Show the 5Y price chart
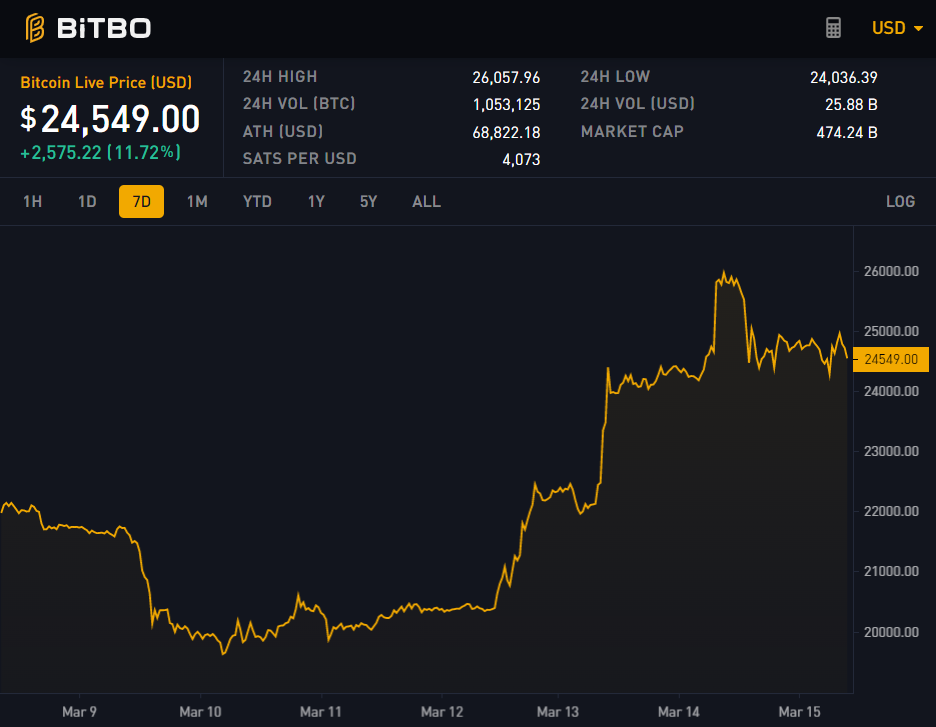This screenshot has height=727, width=936. 368,202
